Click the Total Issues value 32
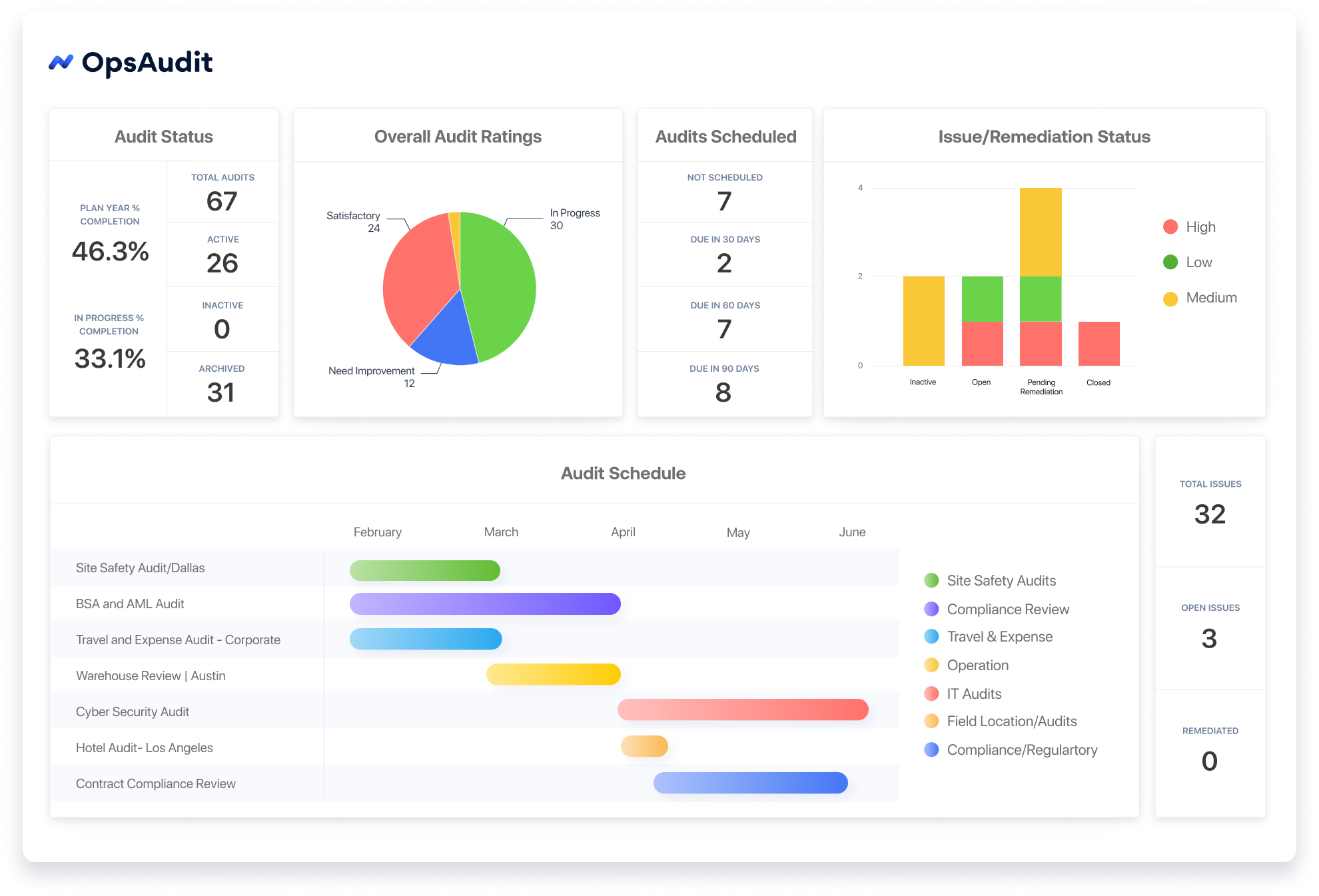This screenshot has width=1319, height=896. 1210,514
